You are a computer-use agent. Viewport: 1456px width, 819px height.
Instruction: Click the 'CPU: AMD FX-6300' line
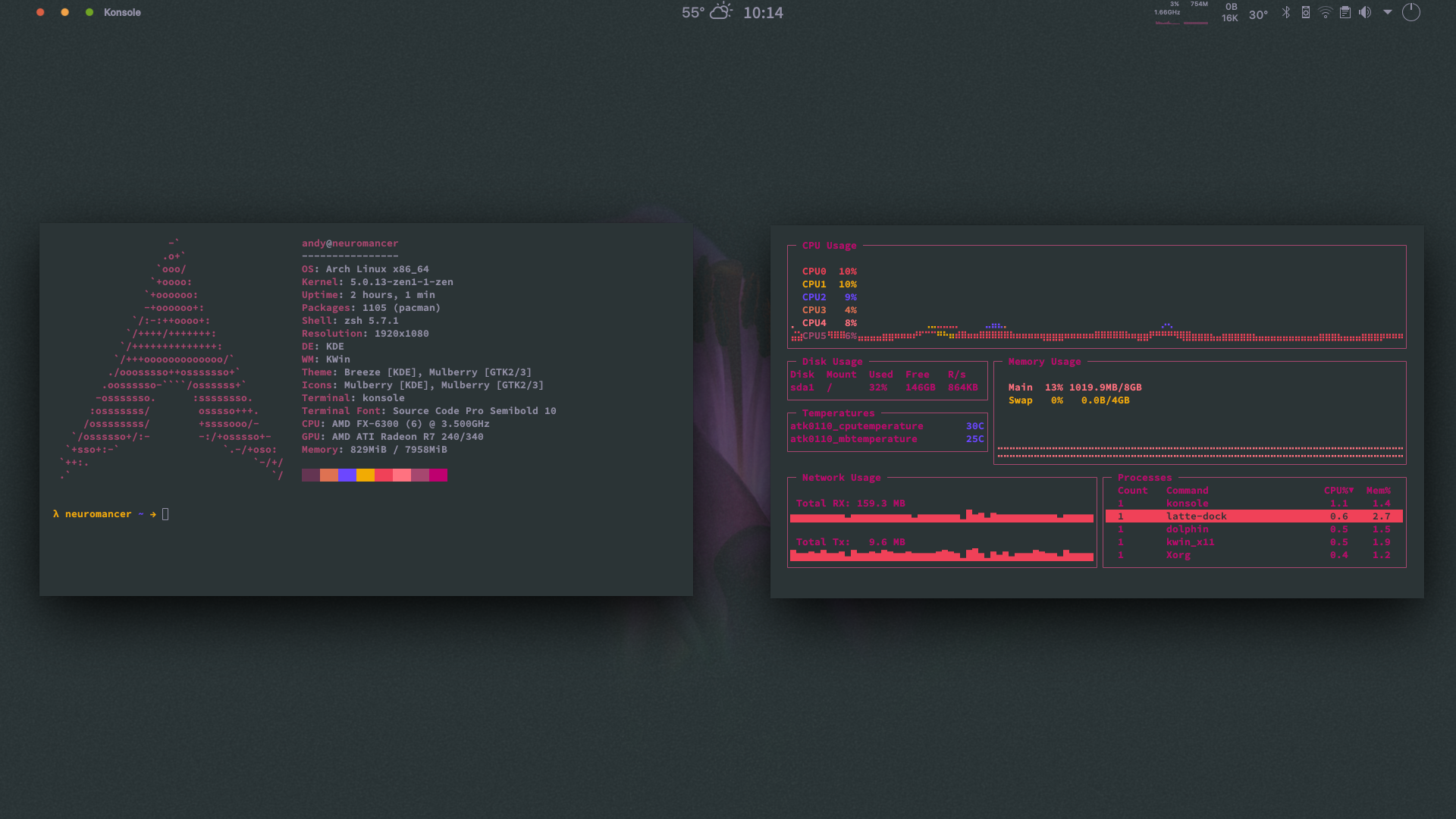click(395, 424)
